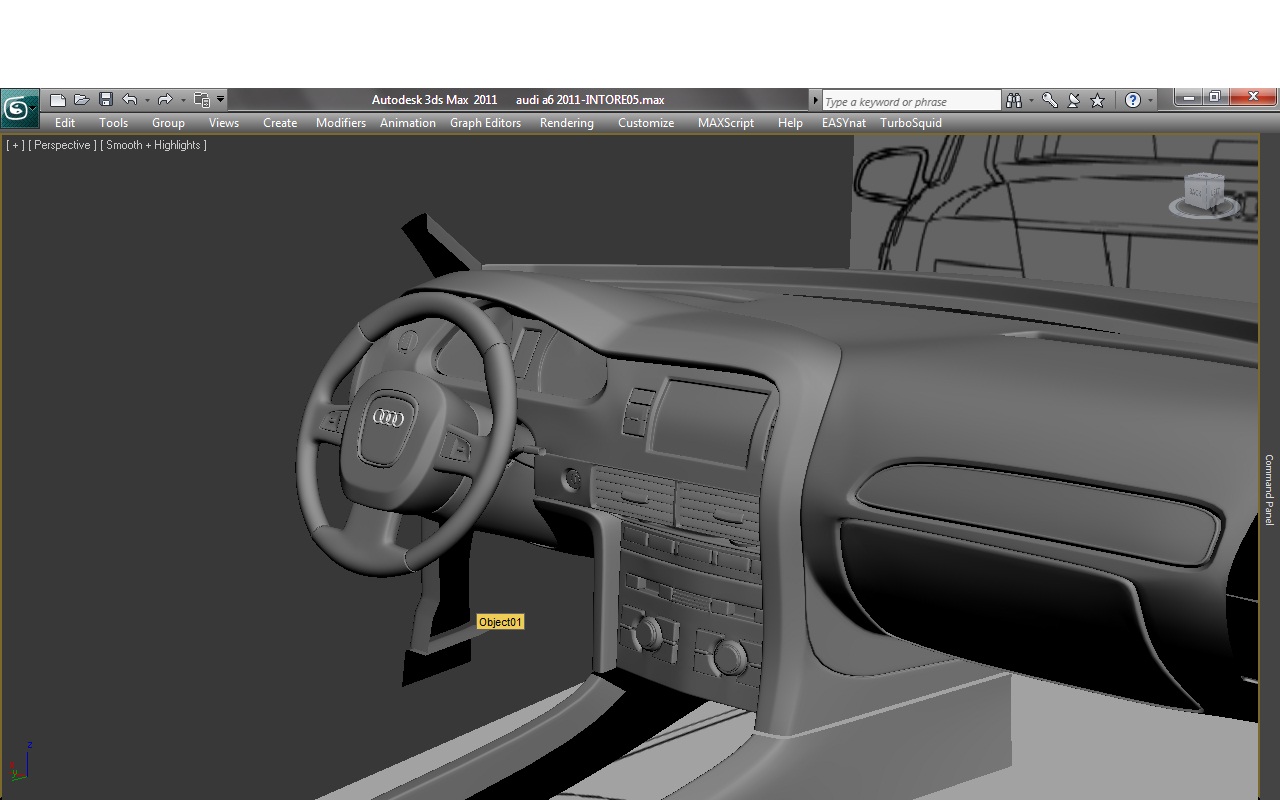
Task: Click the [+] viewport general label
Action: [15, 145]
